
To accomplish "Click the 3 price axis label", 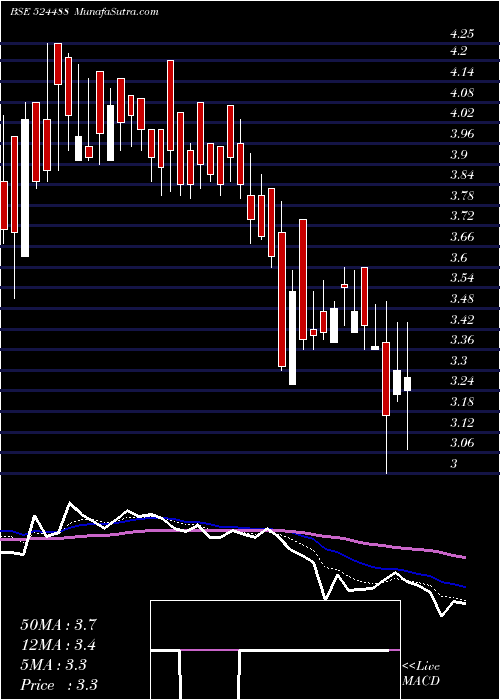I will click(x=454, y=463).
